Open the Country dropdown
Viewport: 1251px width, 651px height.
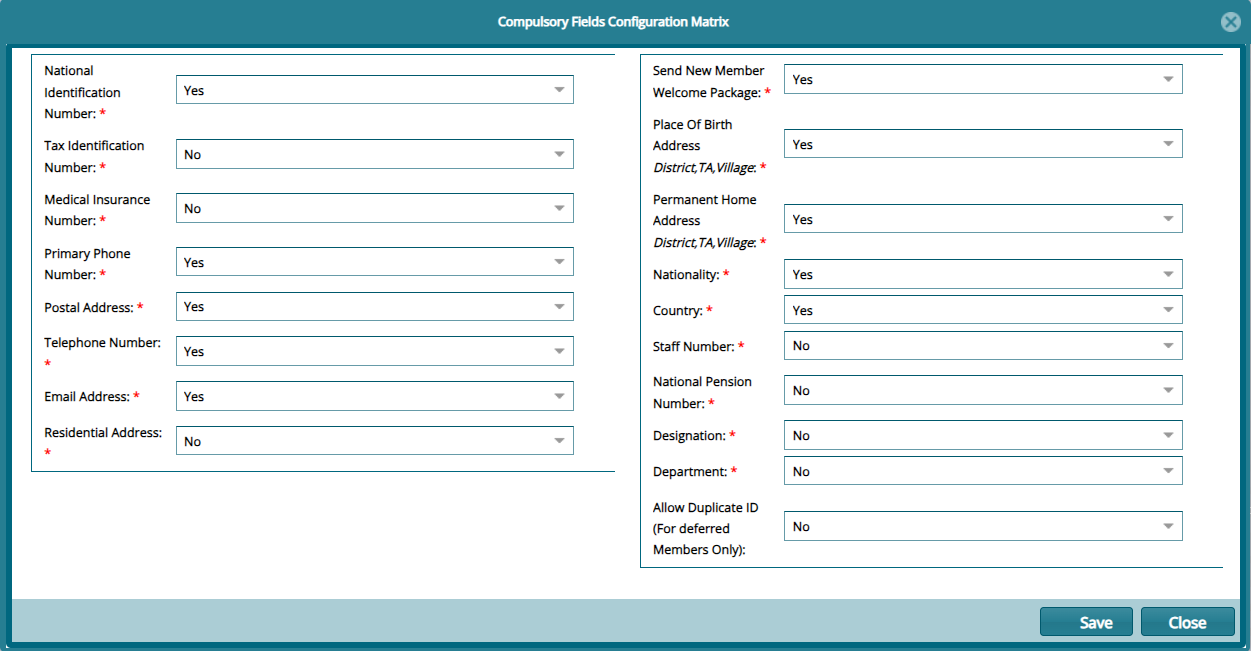point(1166,309)
